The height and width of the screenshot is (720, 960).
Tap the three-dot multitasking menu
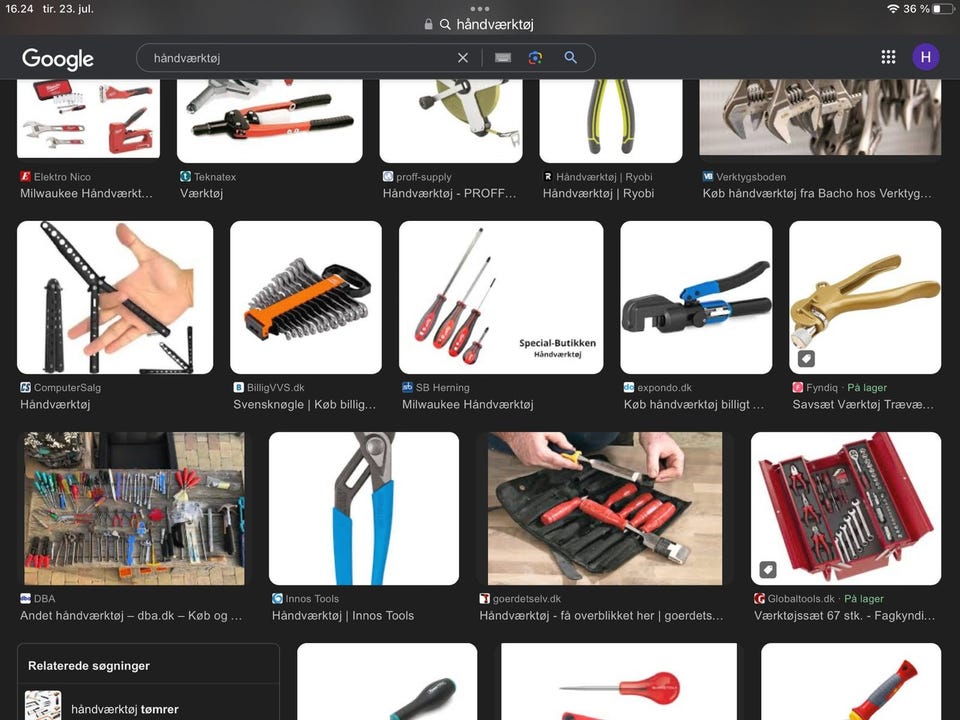click(480, 9)
